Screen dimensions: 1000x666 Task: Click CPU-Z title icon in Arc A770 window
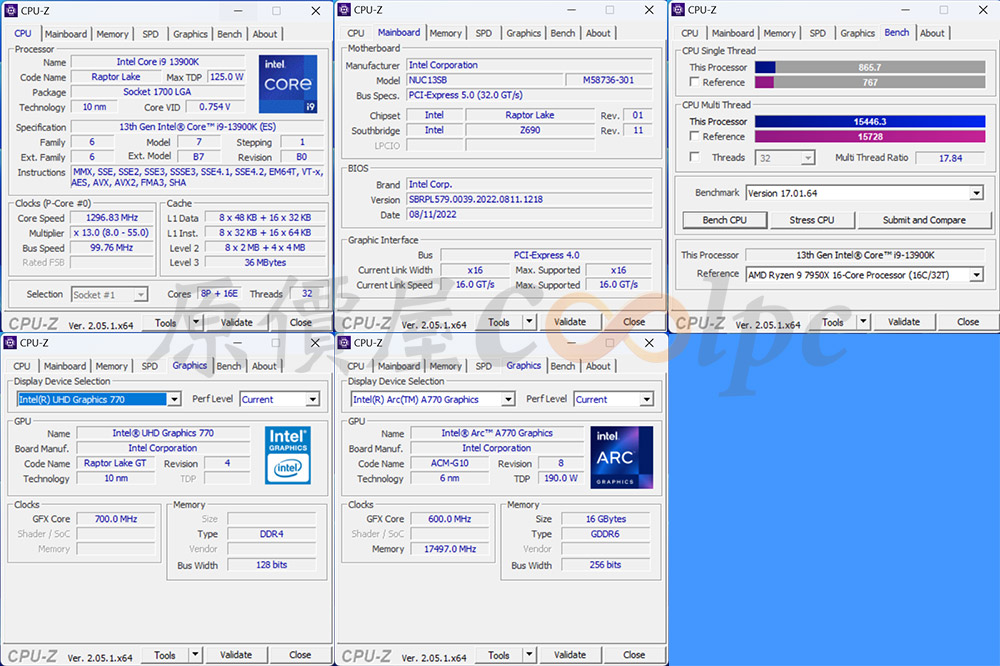pyautogui.click(x=344, y=343)
